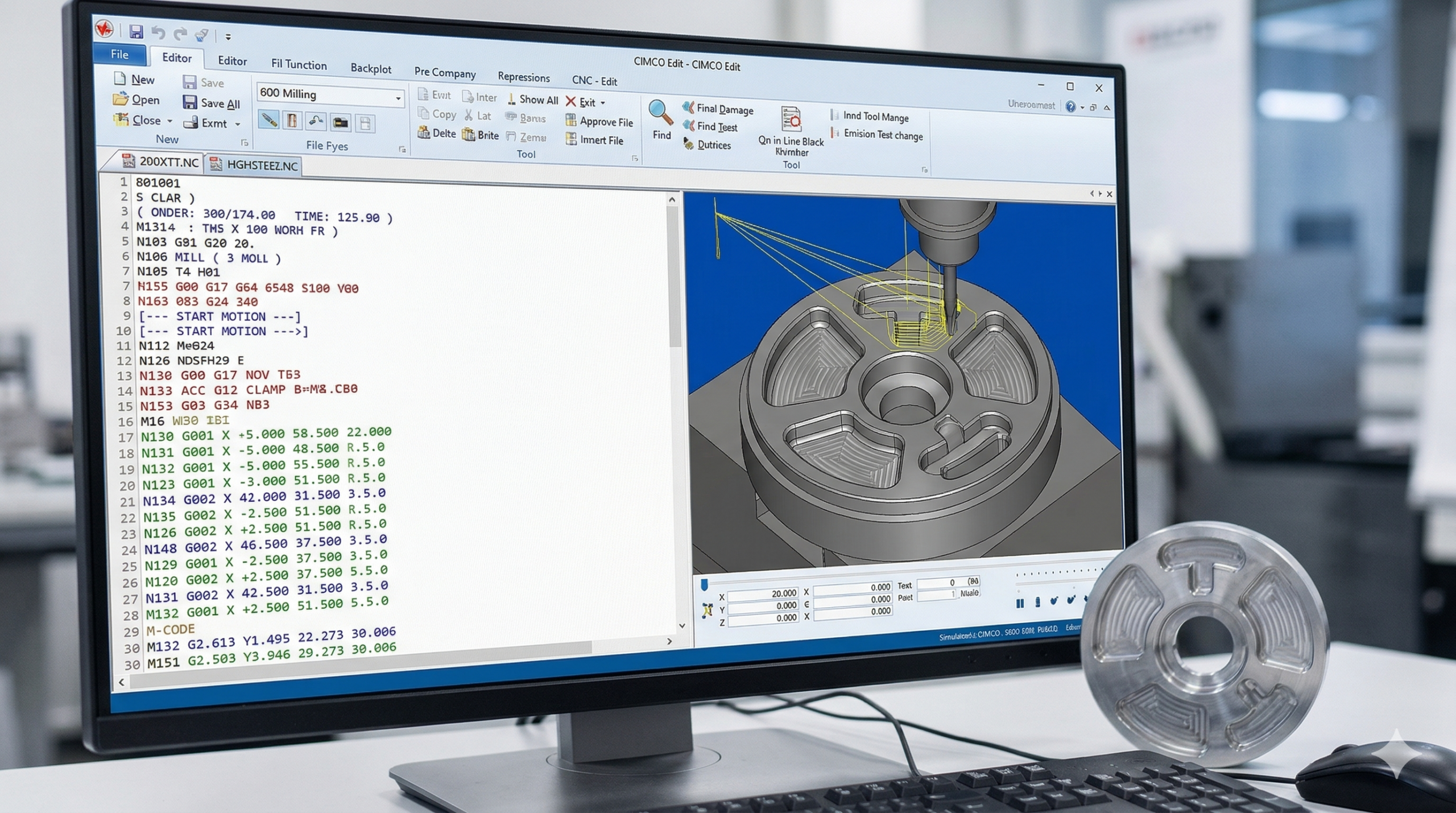The height and width of the screenshot is (813, 1456).
Task: Click the Imert File button
Action: (x=594, y=139)
